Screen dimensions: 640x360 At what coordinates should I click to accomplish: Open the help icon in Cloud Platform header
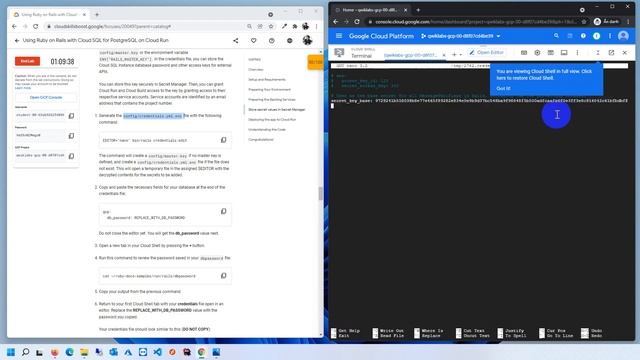(x=583, y=36)
